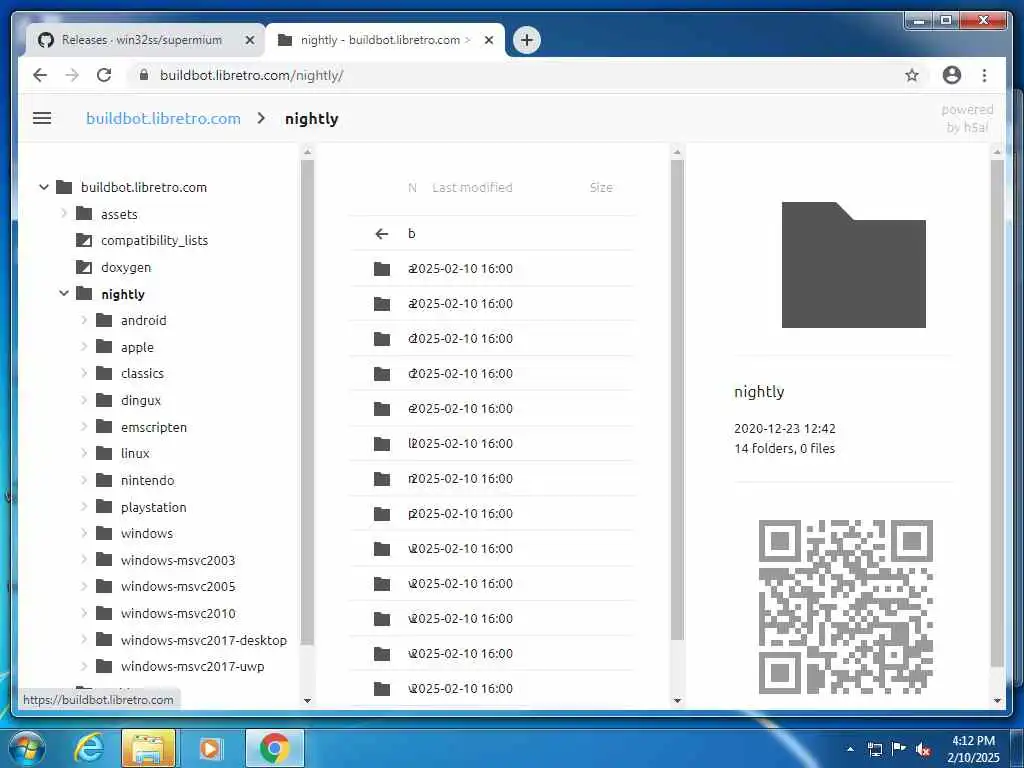The height and width of the screenshot is (768, 1024).
Task: Open the Chrome profile icon
Action: coord(952,75)
